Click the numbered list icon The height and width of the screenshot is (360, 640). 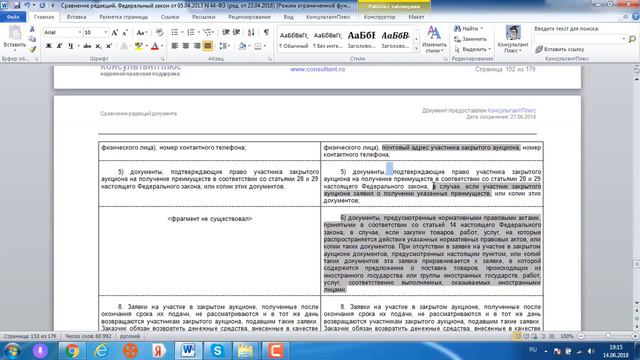191,32
